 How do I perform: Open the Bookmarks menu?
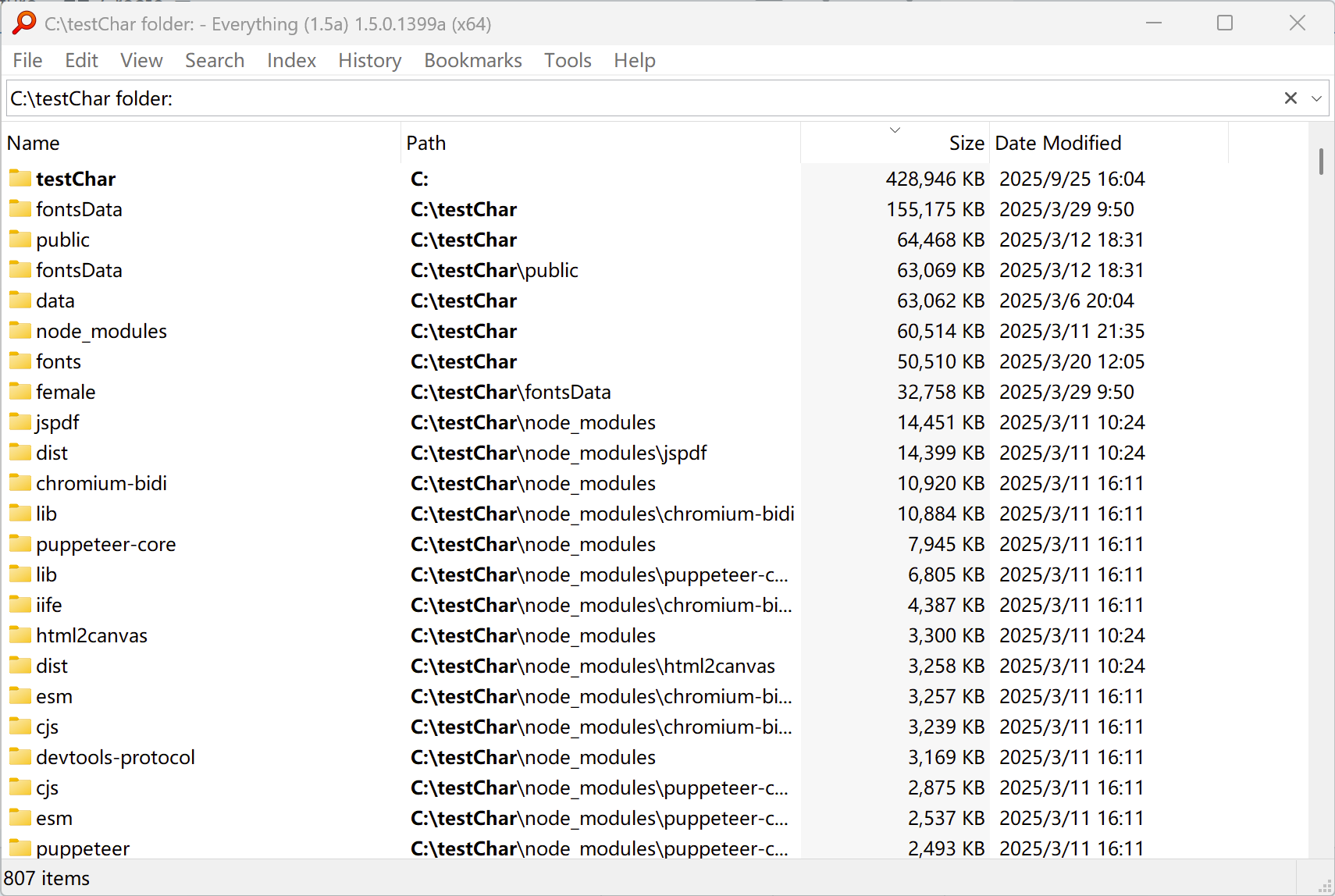[x=472, y=60]
